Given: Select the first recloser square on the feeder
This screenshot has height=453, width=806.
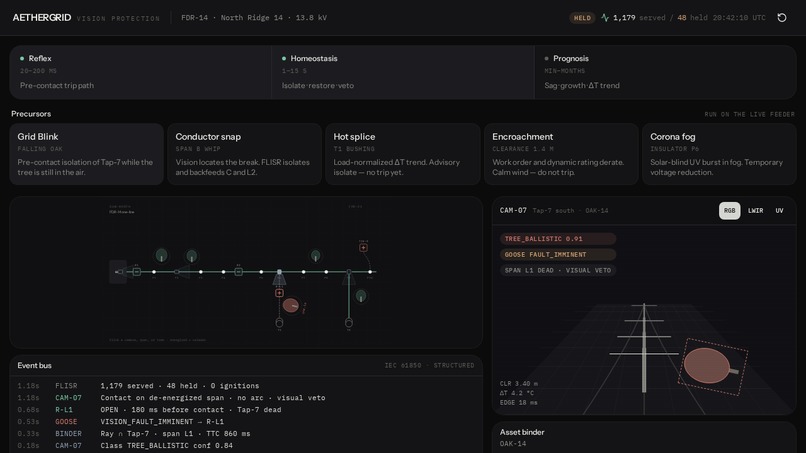Looking at the screenshot, I should pos(137,271).
